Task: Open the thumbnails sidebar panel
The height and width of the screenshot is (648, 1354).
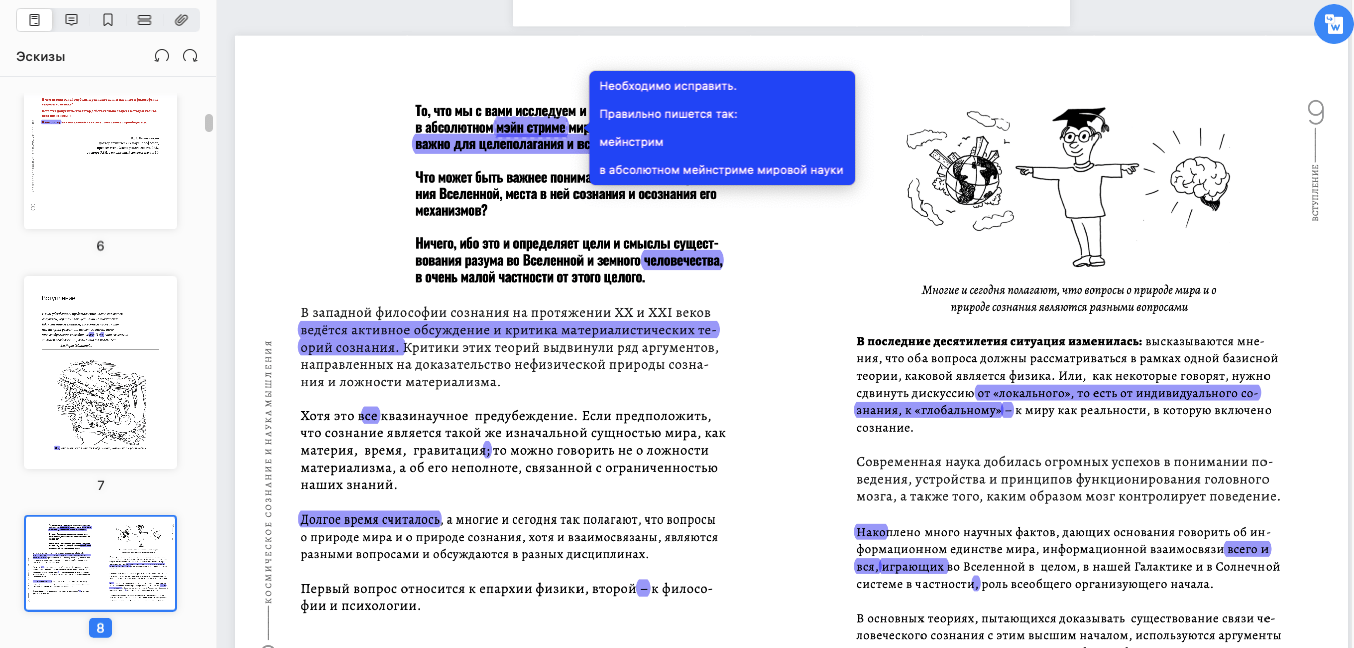Action: 35,20
